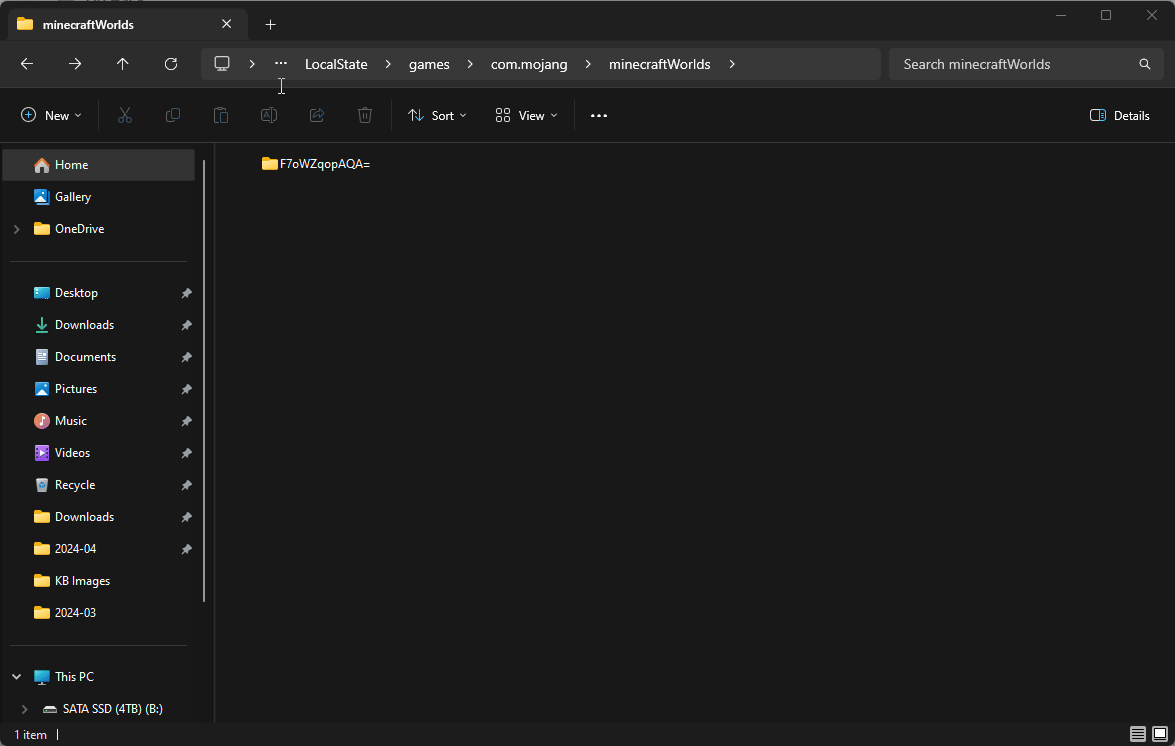
Task: Click the Up directory arrow
Action: pos(123,64)
